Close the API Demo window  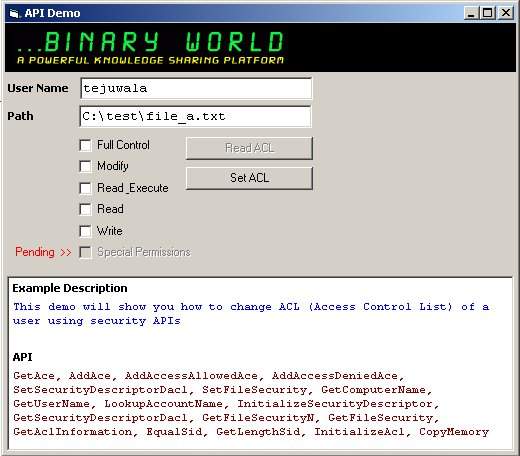click(506, 13)
